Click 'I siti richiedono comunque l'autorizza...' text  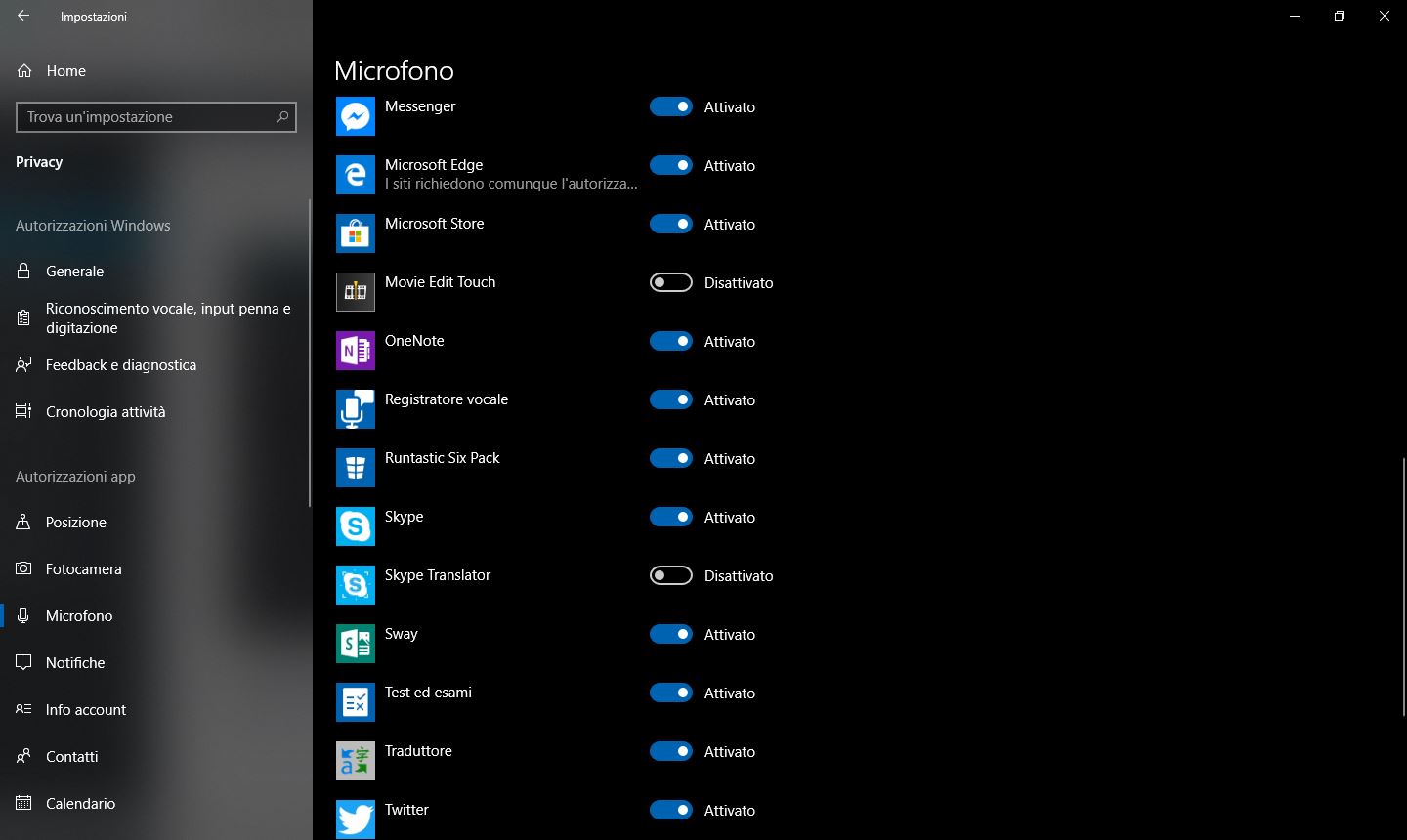coord(511,184)
